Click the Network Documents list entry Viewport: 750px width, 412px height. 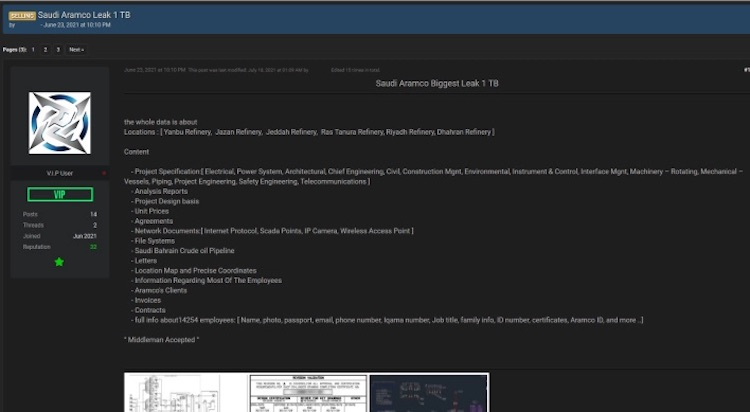(272, 231)
